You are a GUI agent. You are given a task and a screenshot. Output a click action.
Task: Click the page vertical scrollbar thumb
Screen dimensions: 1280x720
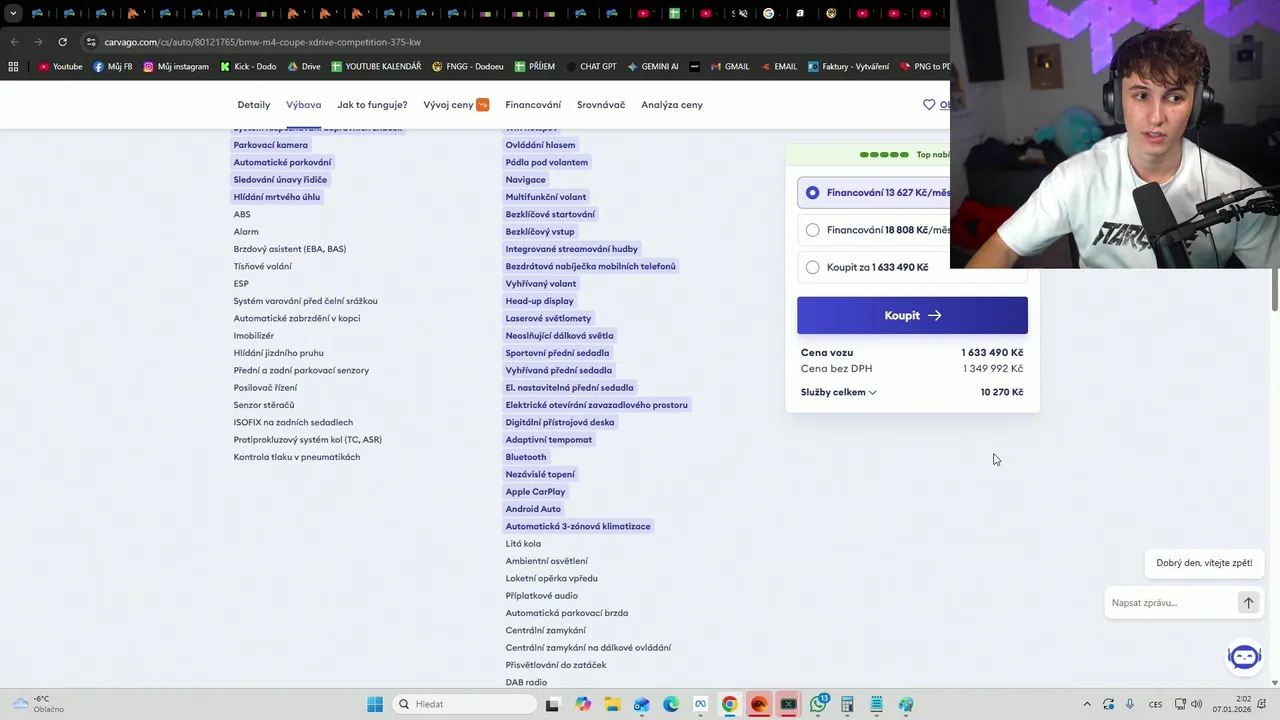pyautogui.click(x=1274, y=290)
